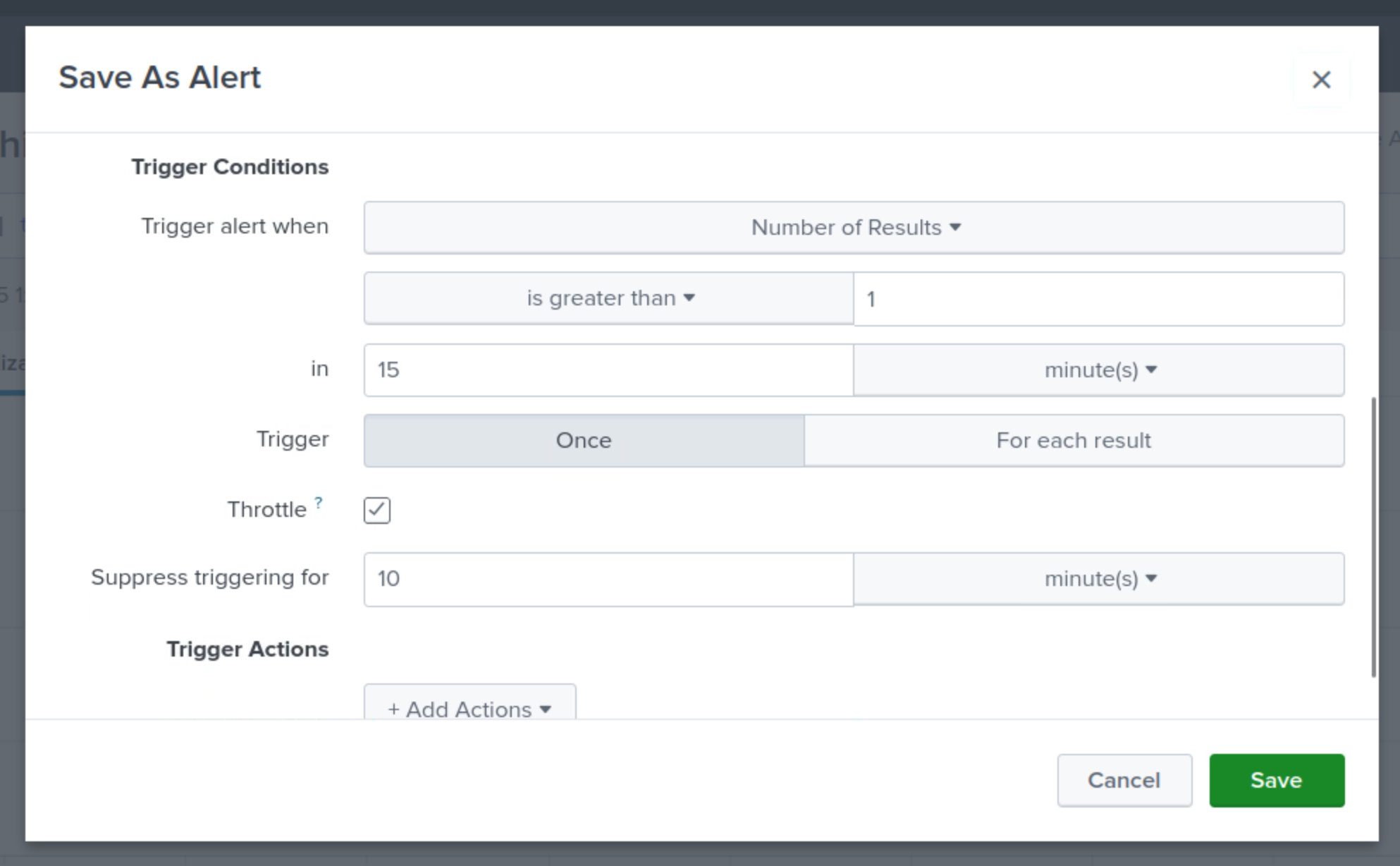This screenshot has height=866, width=1400.
Task: Click the Save button
Action: [1276, 780]
